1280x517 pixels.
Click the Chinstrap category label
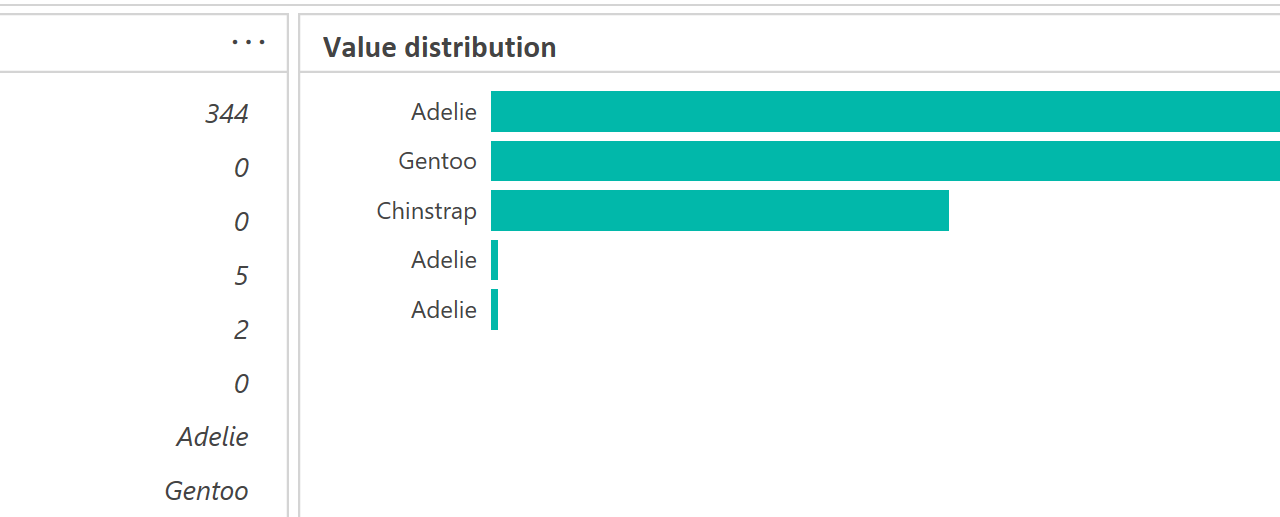[x=426, y=211]
